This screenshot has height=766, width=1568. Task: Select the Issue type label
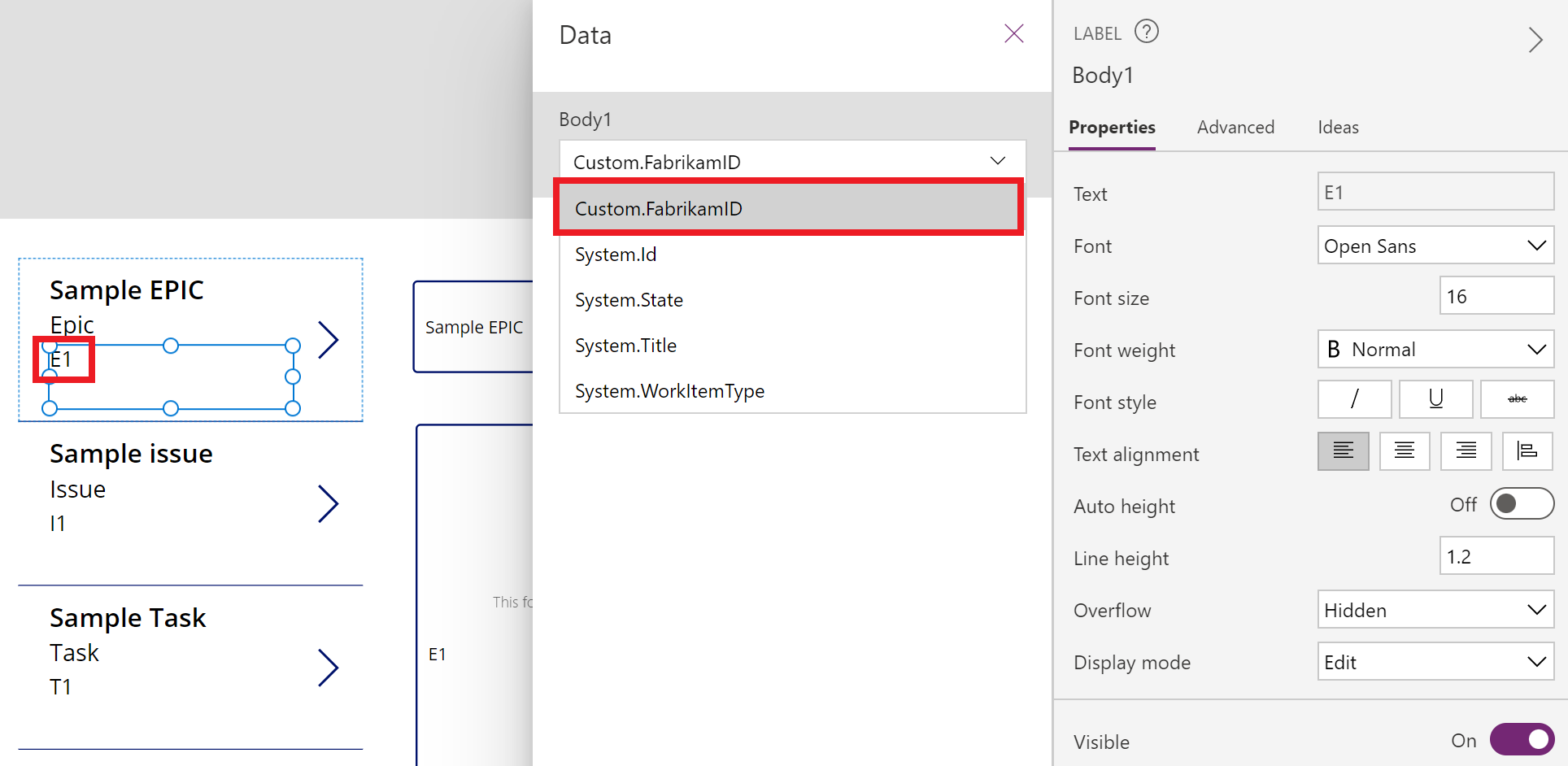77,490
